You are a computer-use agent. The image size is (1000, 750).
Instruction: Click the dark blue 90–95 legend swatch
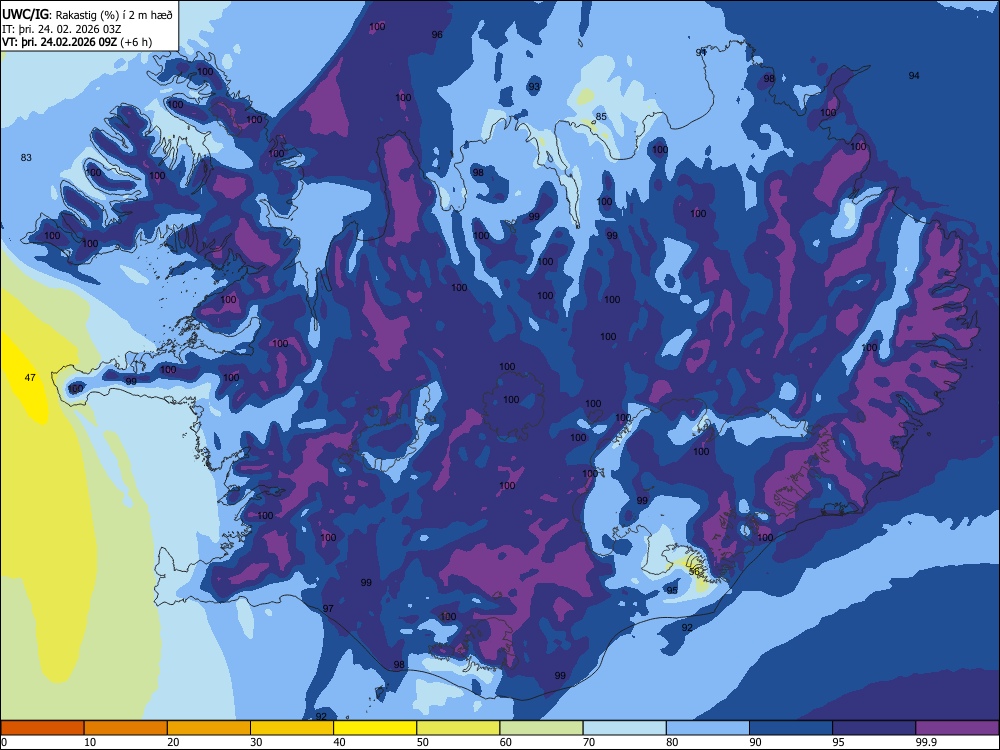[x=791, y=728]
